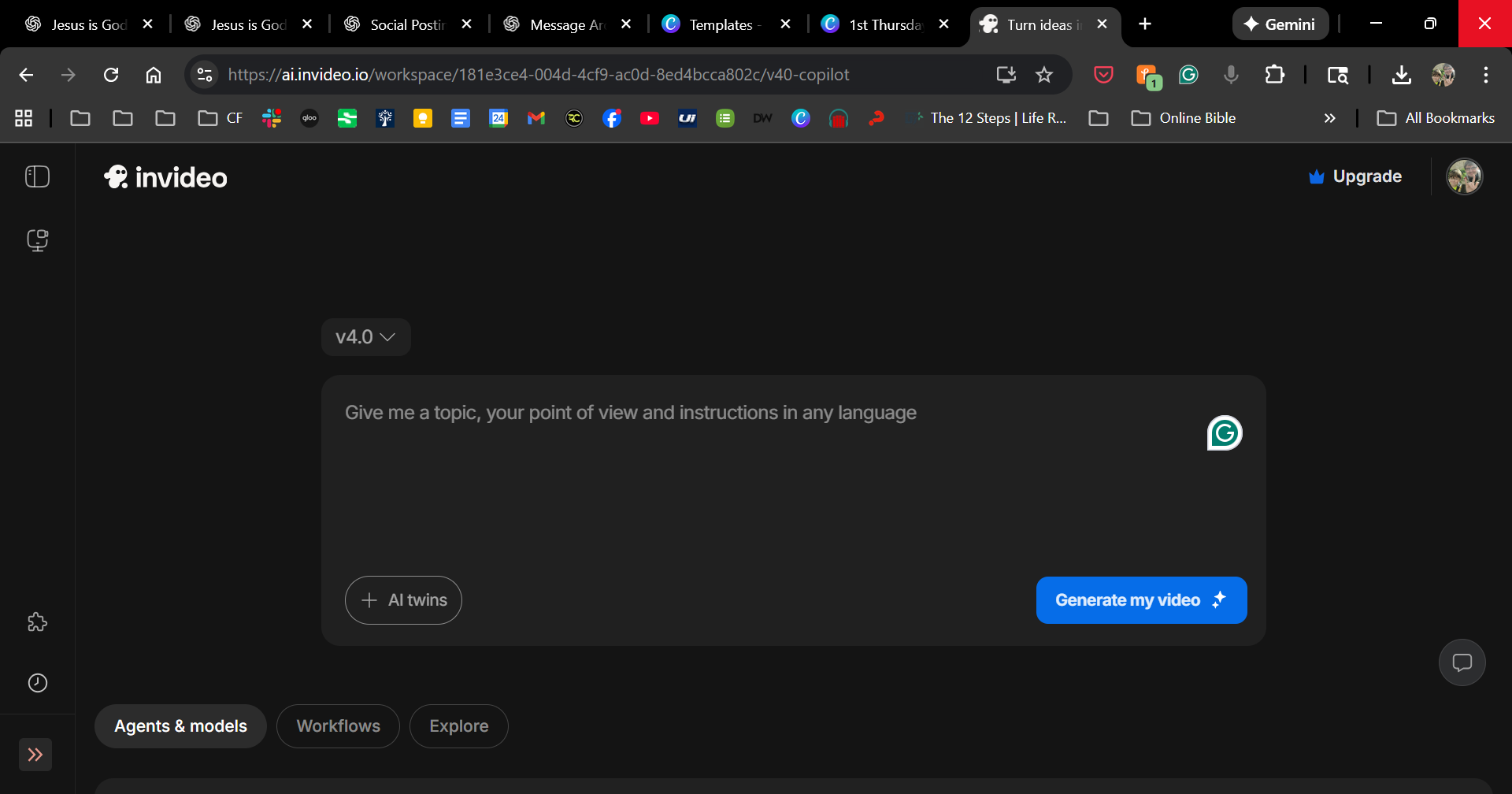Screen dimensions: 1512x794
Task: Expand the v4.0 version dropdown
Action: 365,337
